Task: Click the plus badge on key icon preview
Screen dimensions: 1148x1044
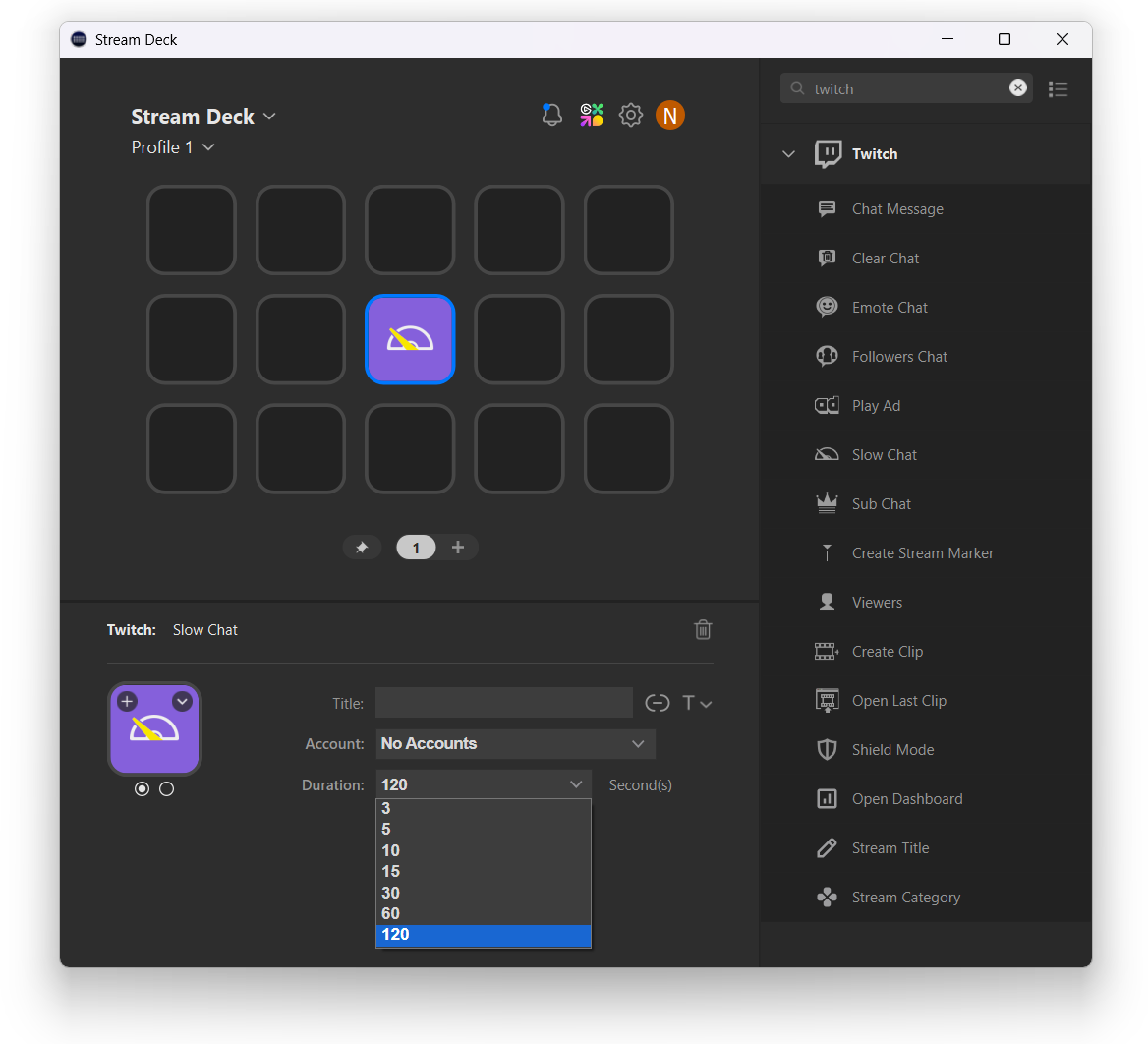Action: (127, 701)
